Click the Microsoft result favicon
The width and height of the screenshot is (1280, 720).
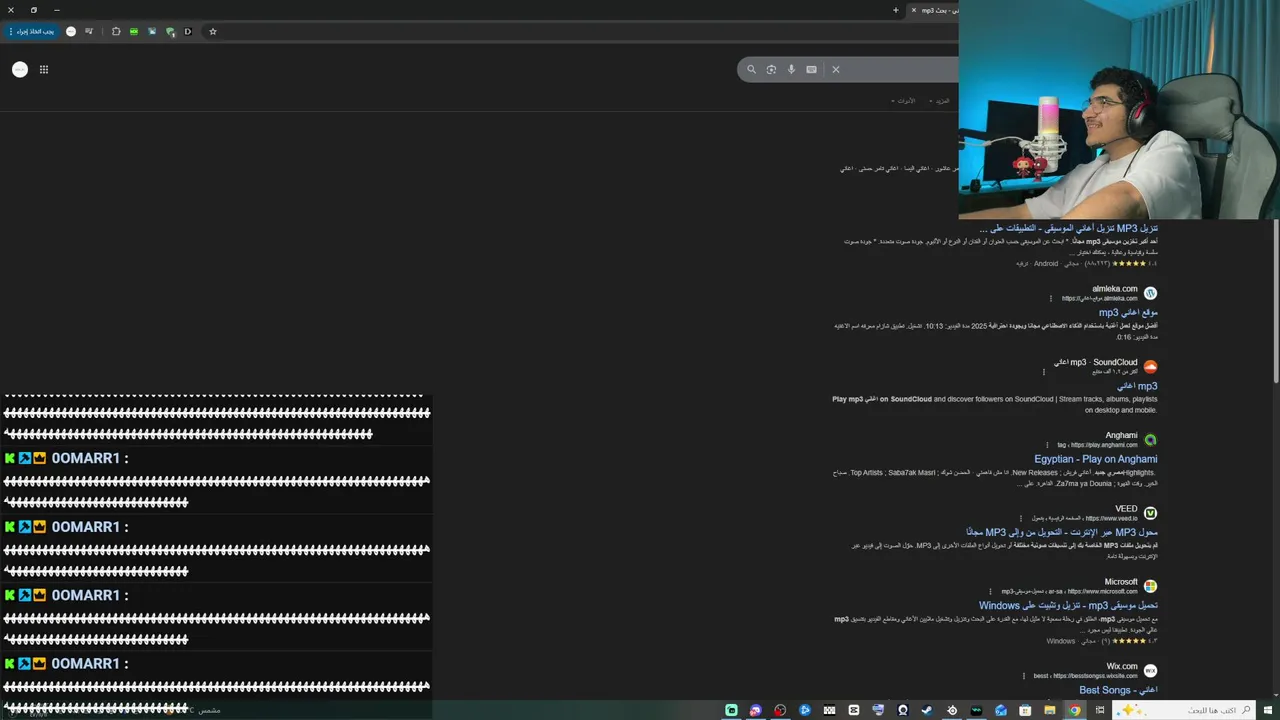click(x=1150, y=586)
